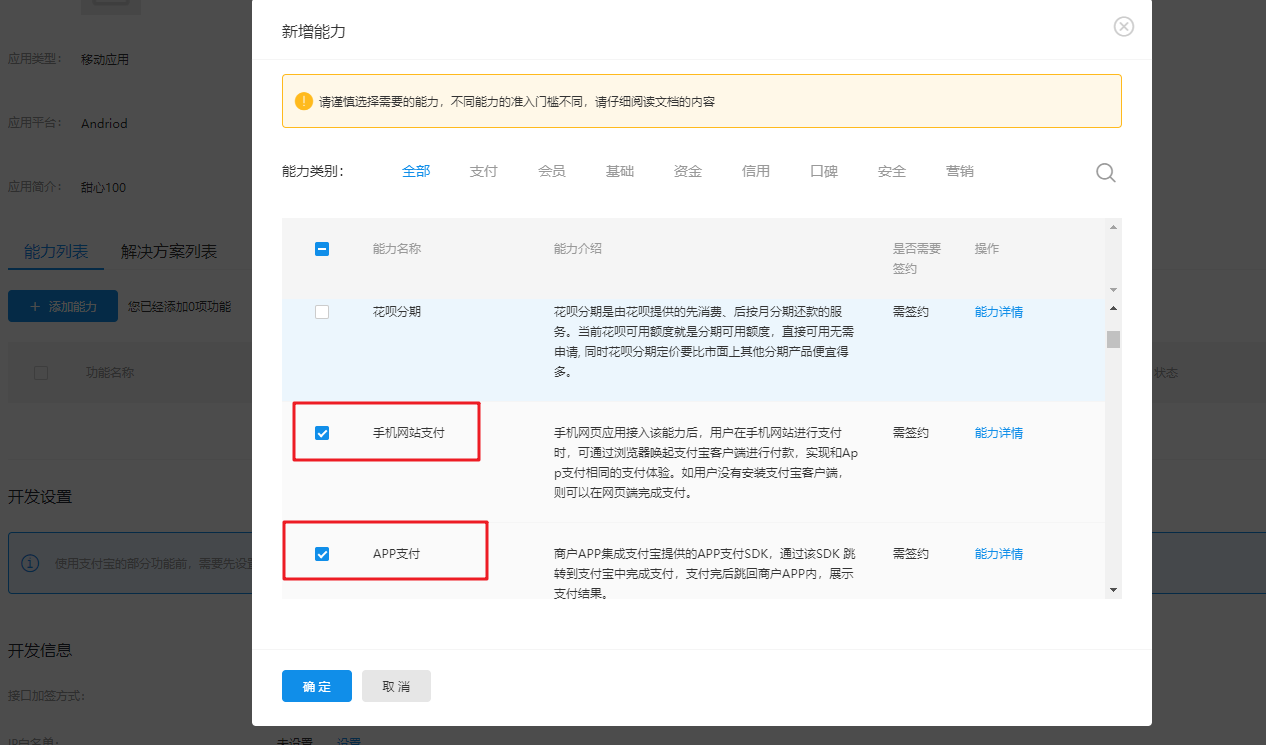Select the 口碑 category tab

pos(824,171)
